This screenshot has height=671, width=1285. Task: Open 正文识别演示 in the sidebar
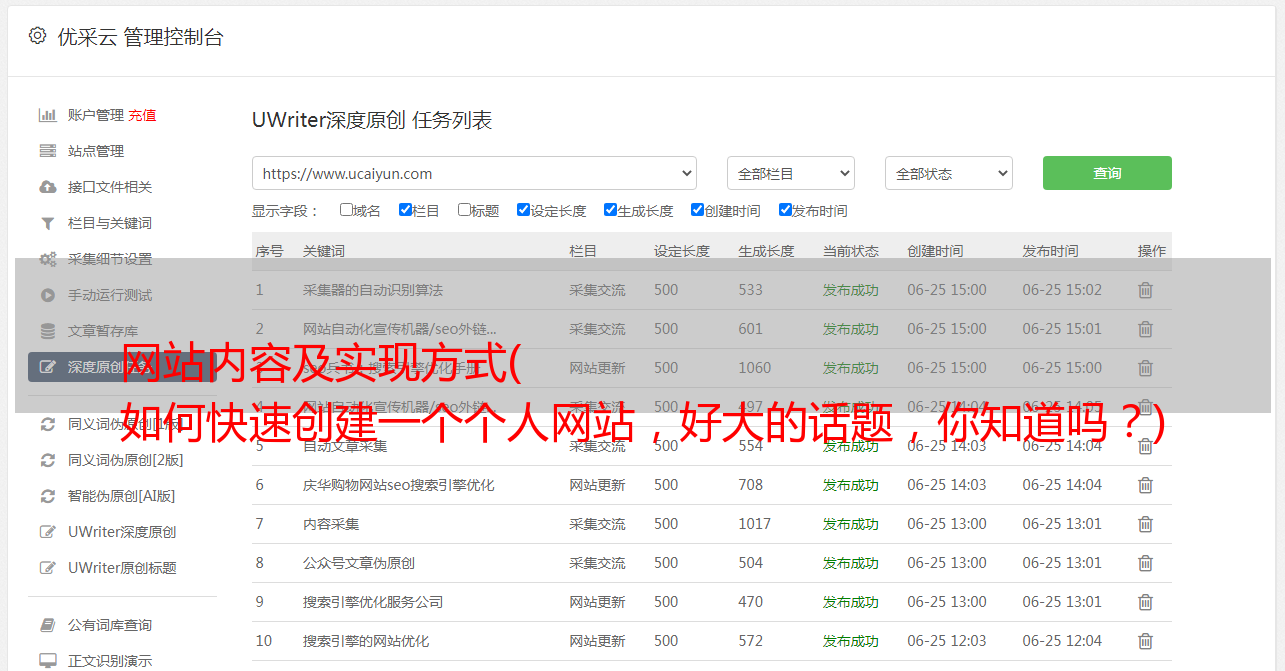(x=110, y=661)
